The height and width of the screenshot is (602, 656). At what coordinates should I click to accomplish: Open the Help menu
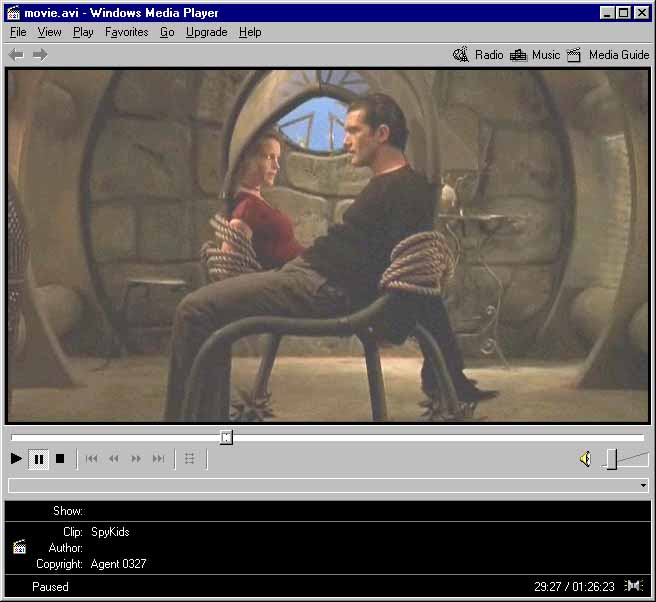[250, 32]
